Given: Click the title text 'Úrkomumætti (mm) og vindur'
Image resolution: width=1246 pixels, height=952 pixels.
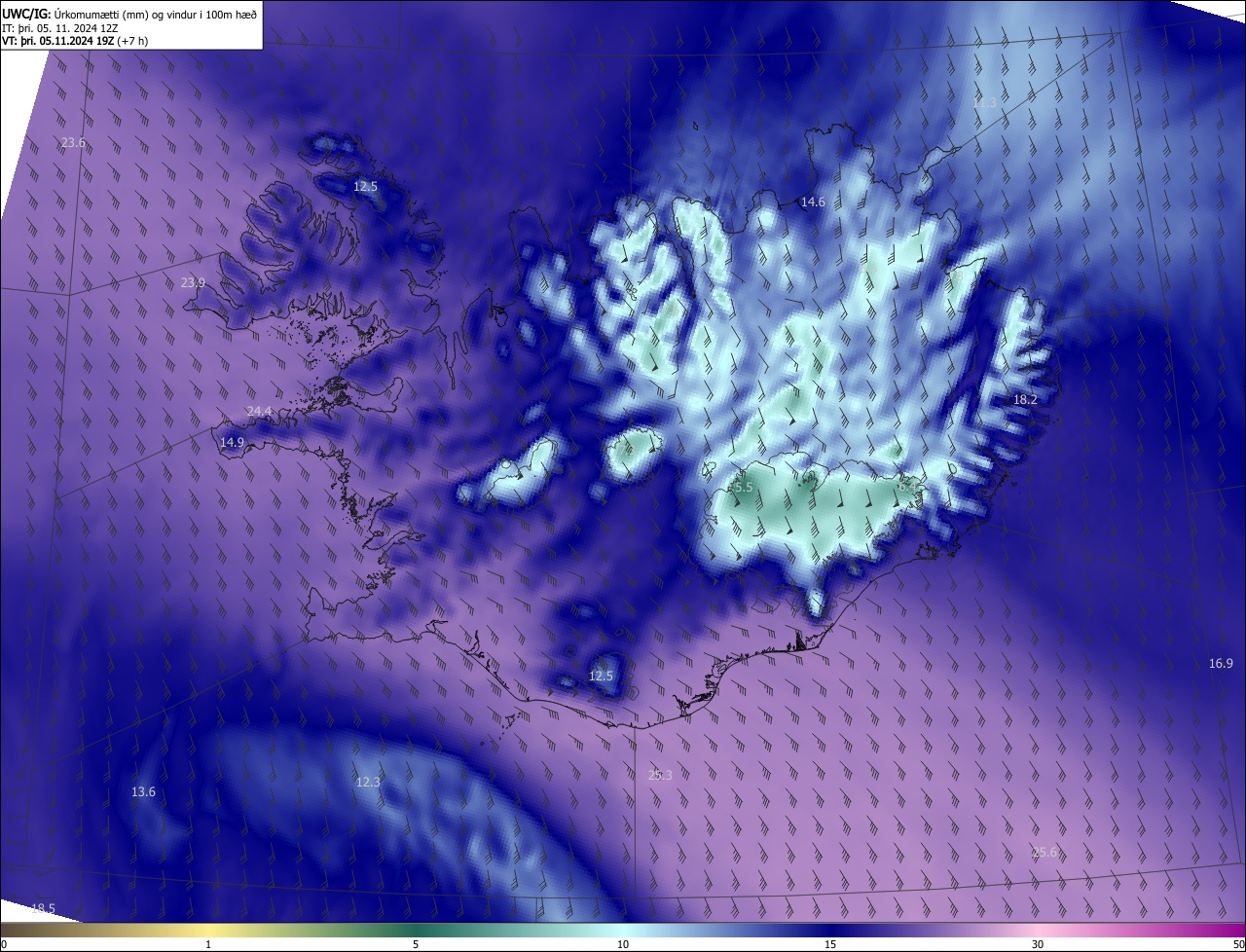Looking at the screenshot, I should click(x=127, y=13).
